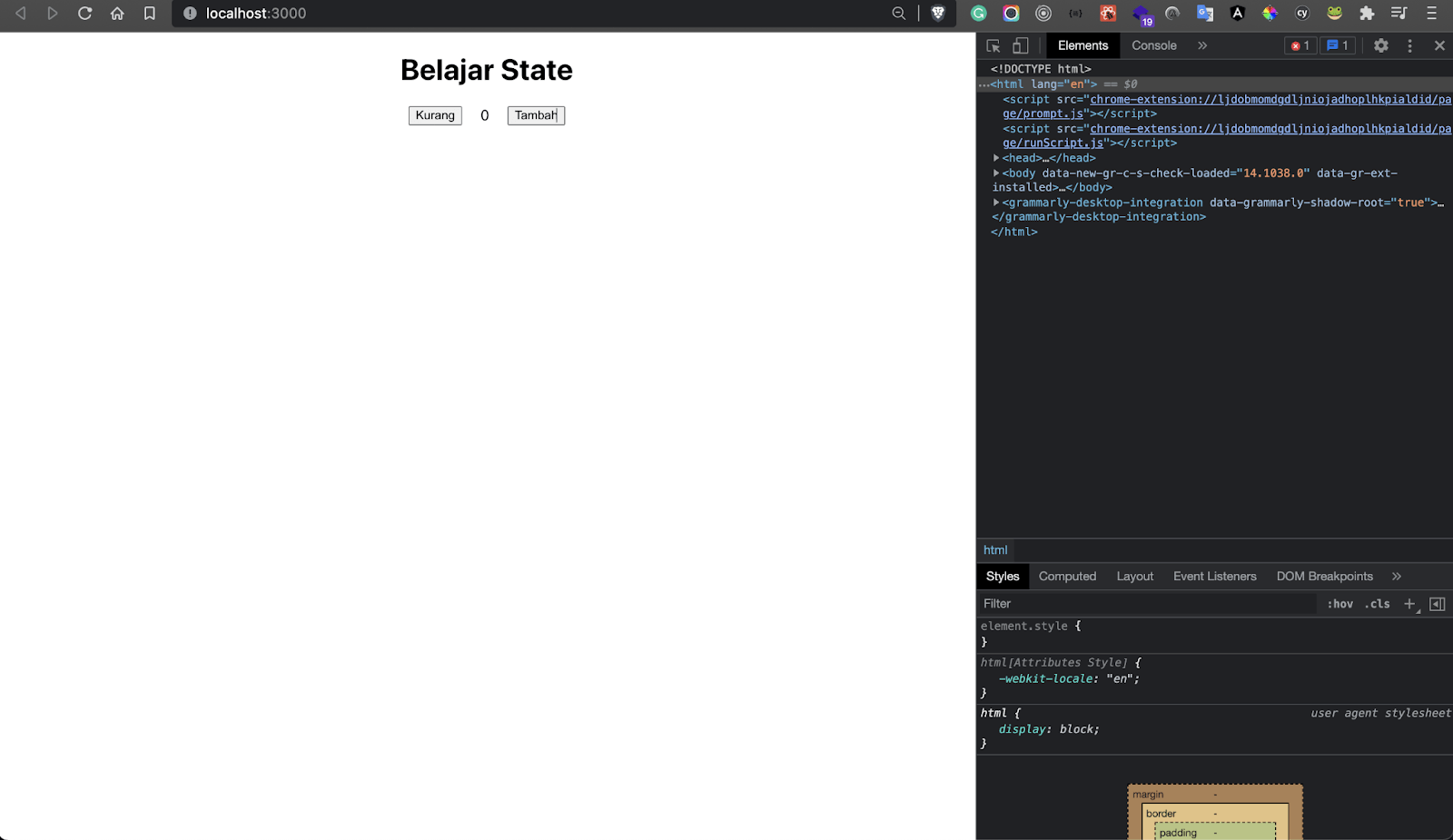Select the html breadcrumb

pyautogui.click(x=995, y=550)
